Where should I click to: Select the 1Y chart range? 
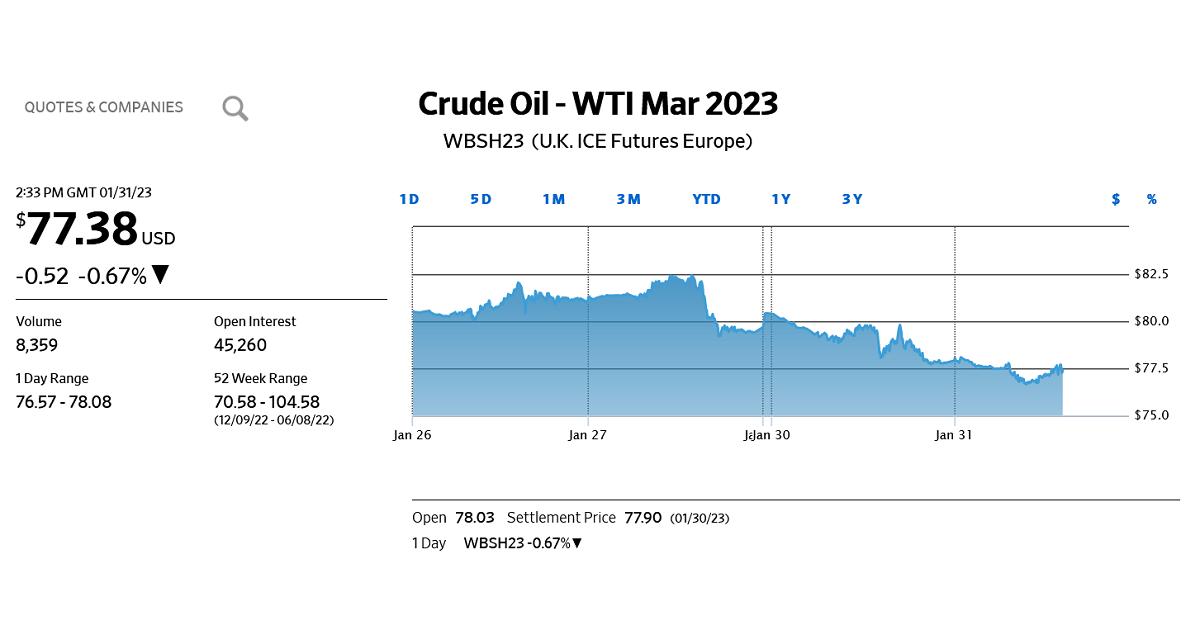tap(781, 199)
